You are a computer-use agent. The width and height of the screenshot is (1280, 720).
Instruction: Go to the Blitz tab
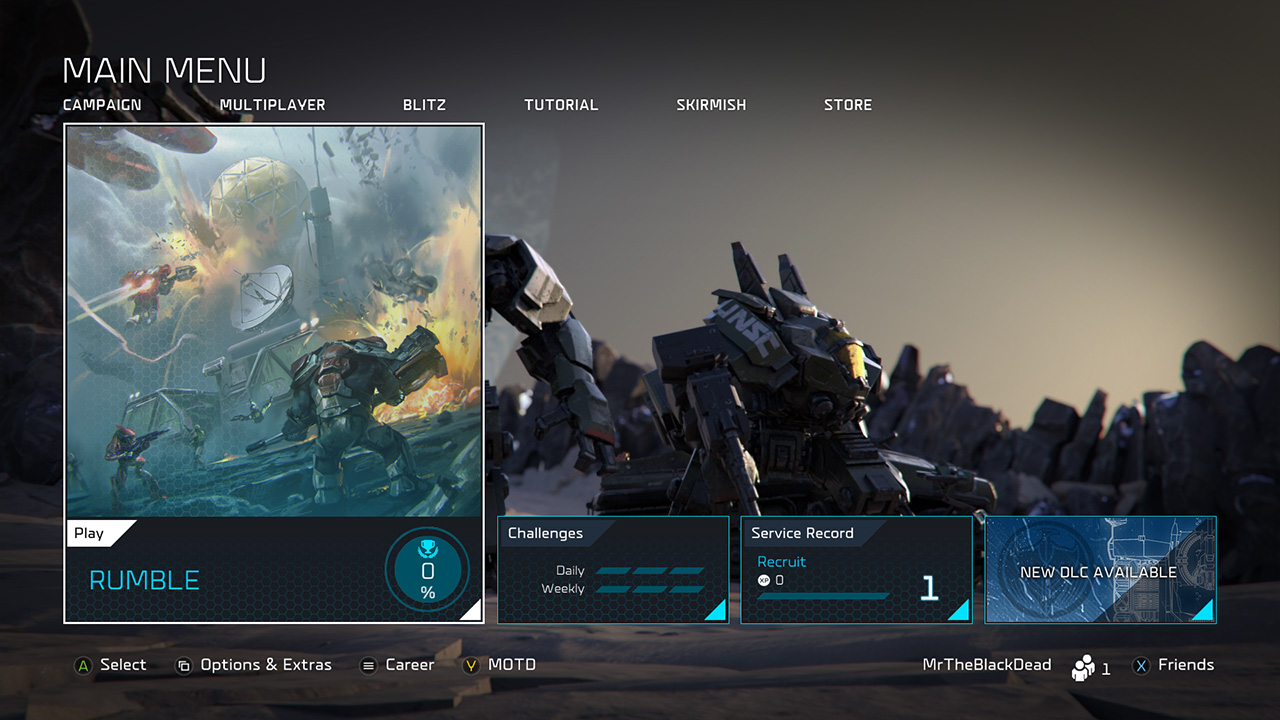(424, 105)
